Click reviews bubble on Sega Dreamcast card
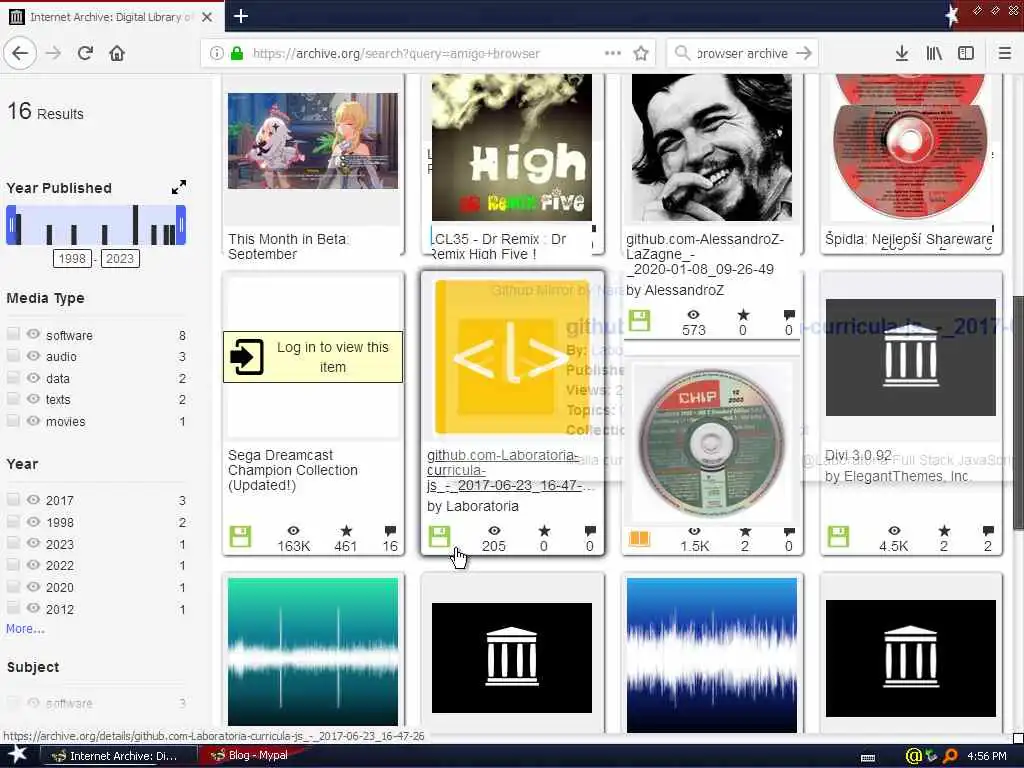Image resolution: width=1024 pixels, height=768 pixels. tap(390, 531)
